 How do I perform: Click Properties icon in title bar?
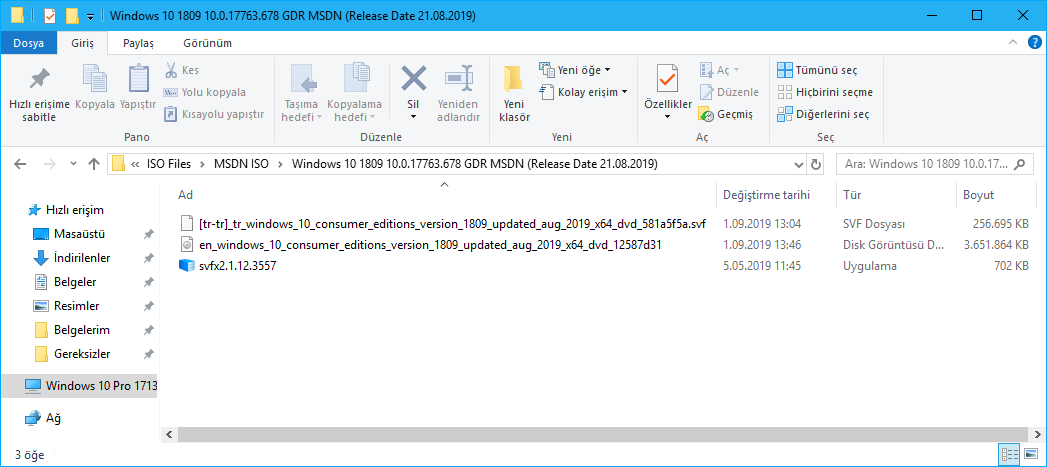point(49,15)
